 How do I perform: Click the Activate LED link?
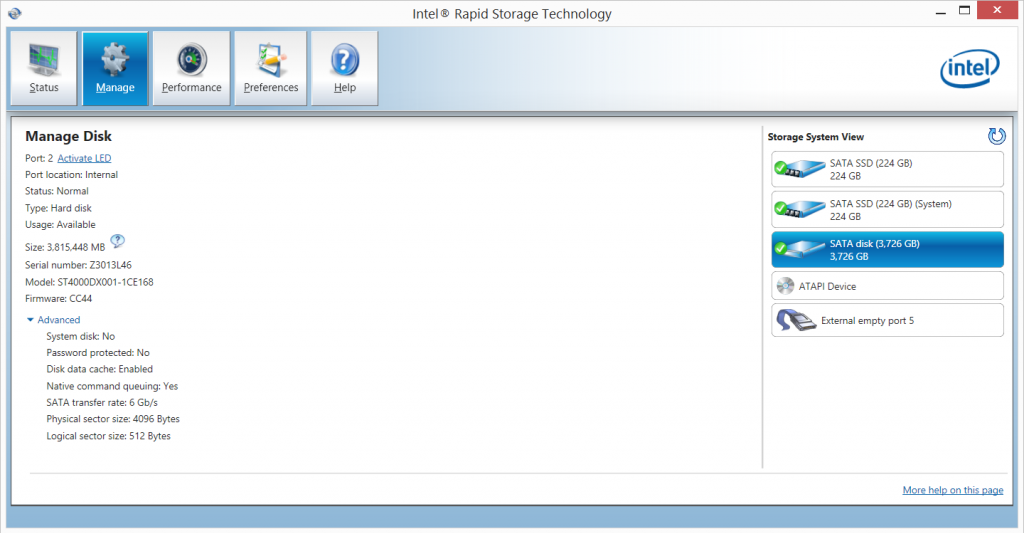tap(84, 158)
